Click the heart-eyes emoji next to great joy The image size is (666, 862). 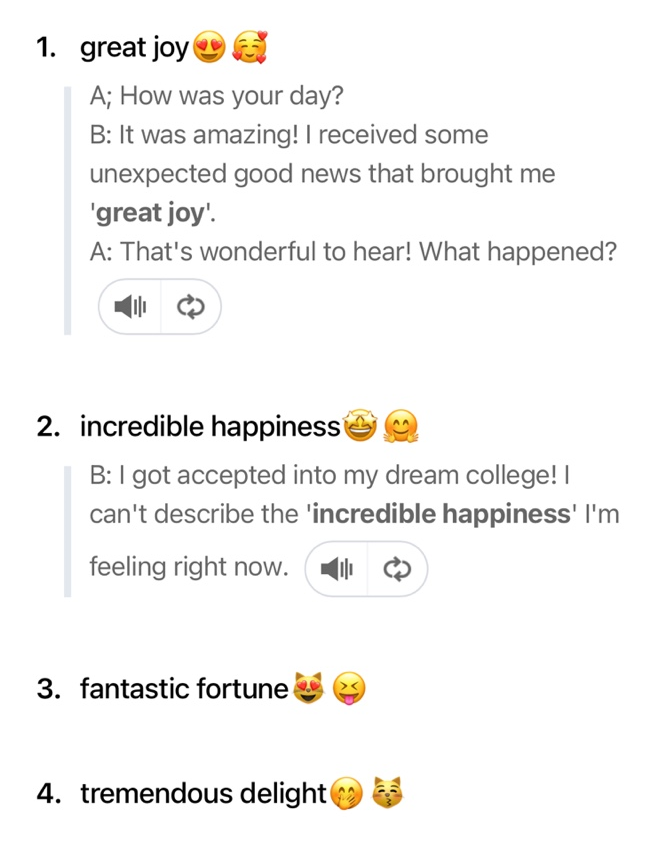click(209, 47)
